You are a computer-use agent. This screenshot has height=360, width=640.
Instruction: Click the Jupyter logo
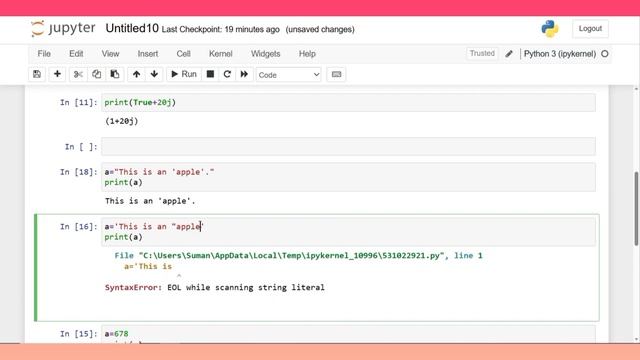pos(63,29)
